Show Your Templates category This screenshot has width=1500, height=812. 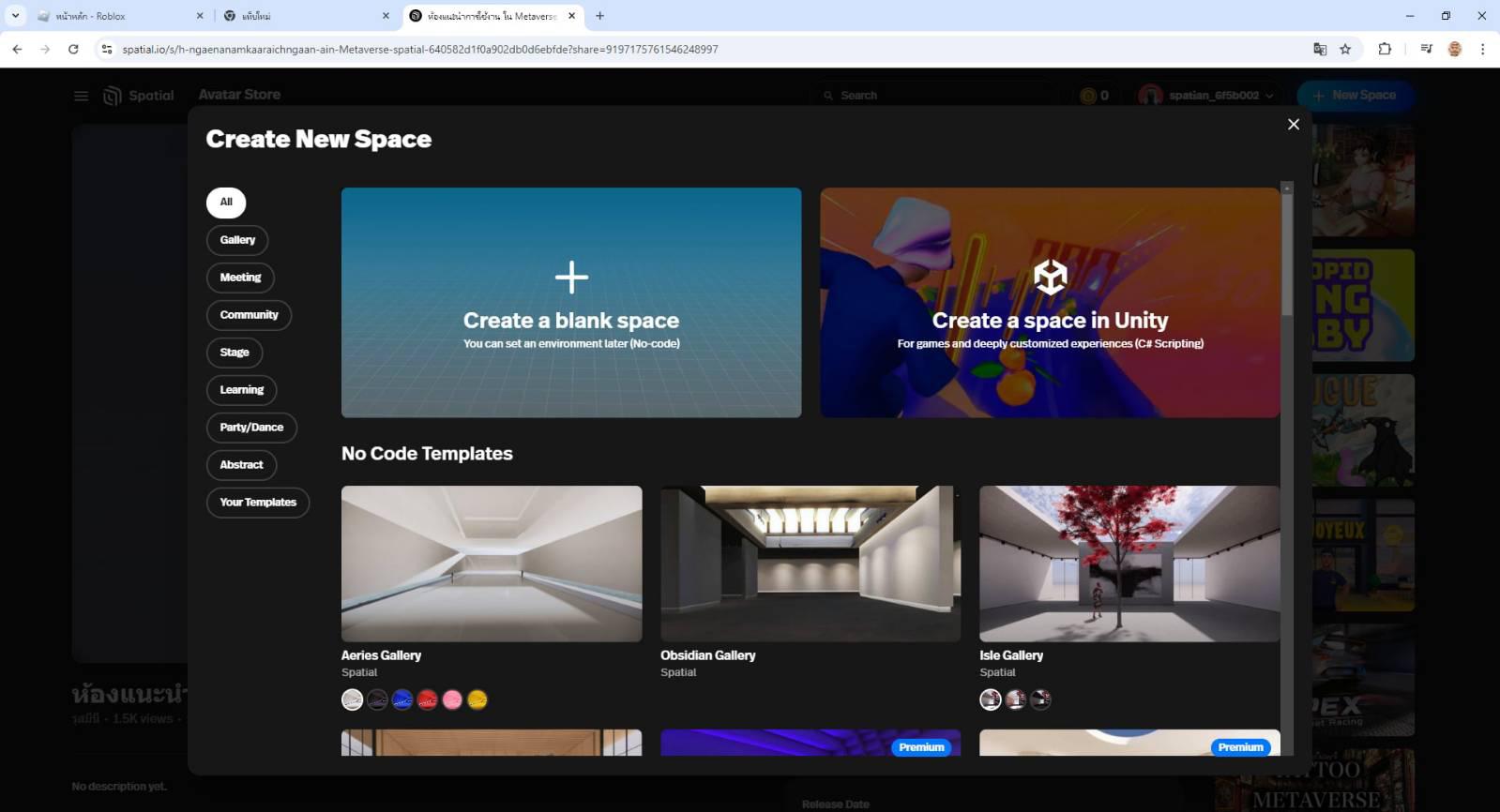pyautogui.click(x=258, y=503)
